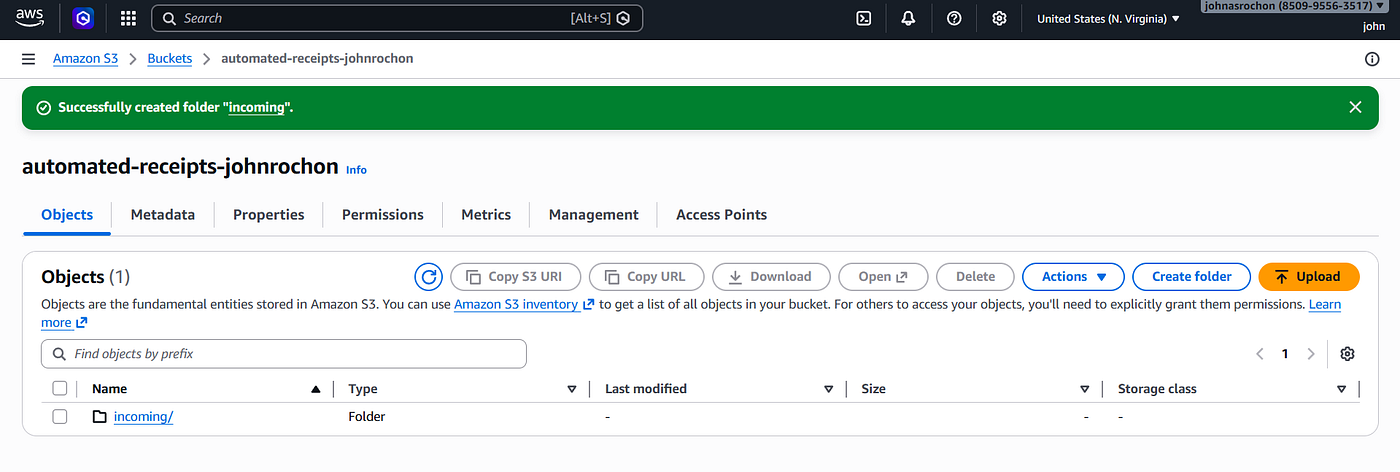This screenshot has height=472, width=1400.
Task: Click the automated-receipts-johnrochon breadcrumb text
Action: click(x=317, y=59)
